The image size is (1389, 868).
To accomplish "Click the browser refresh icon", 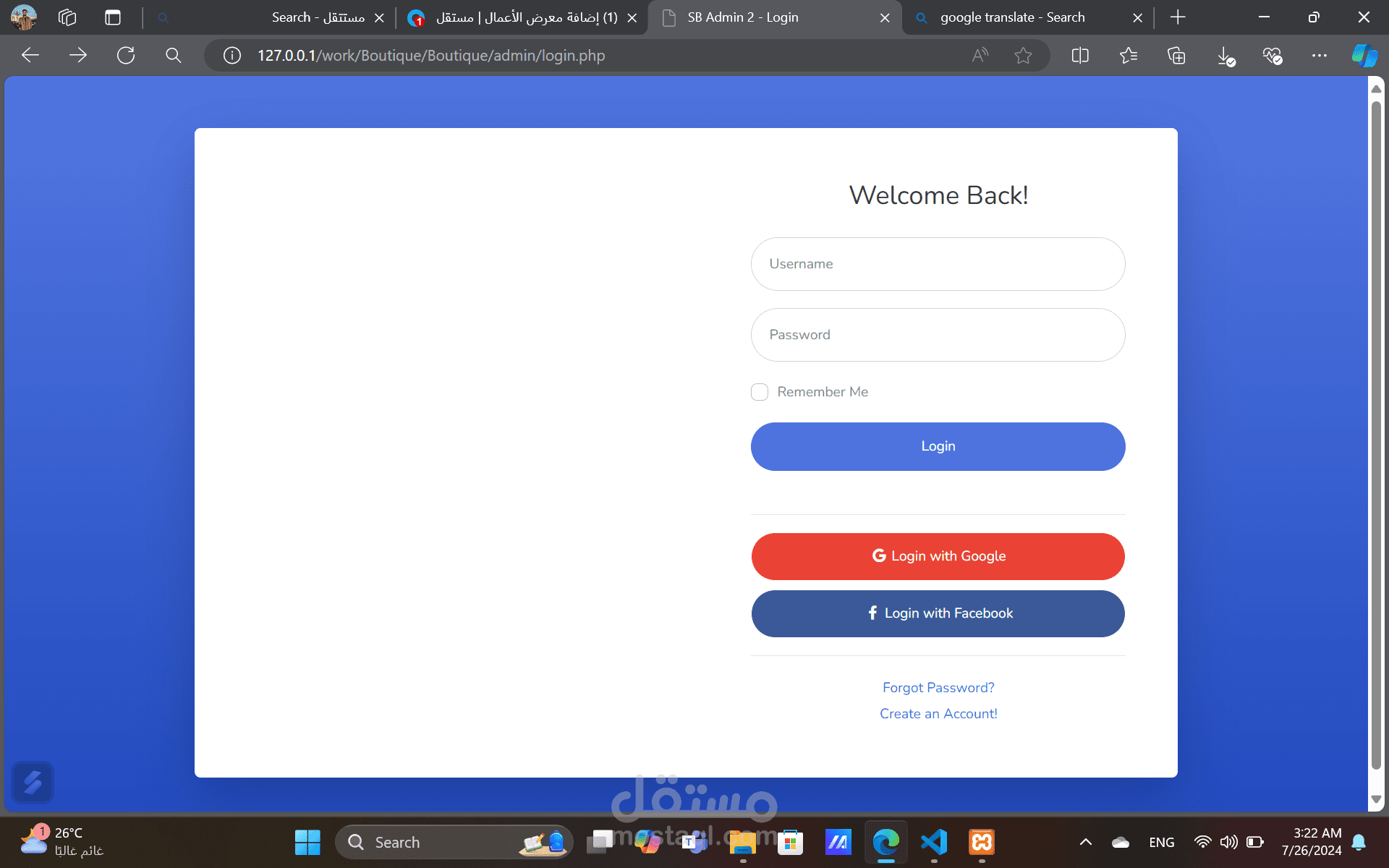I will pos(126,56).
